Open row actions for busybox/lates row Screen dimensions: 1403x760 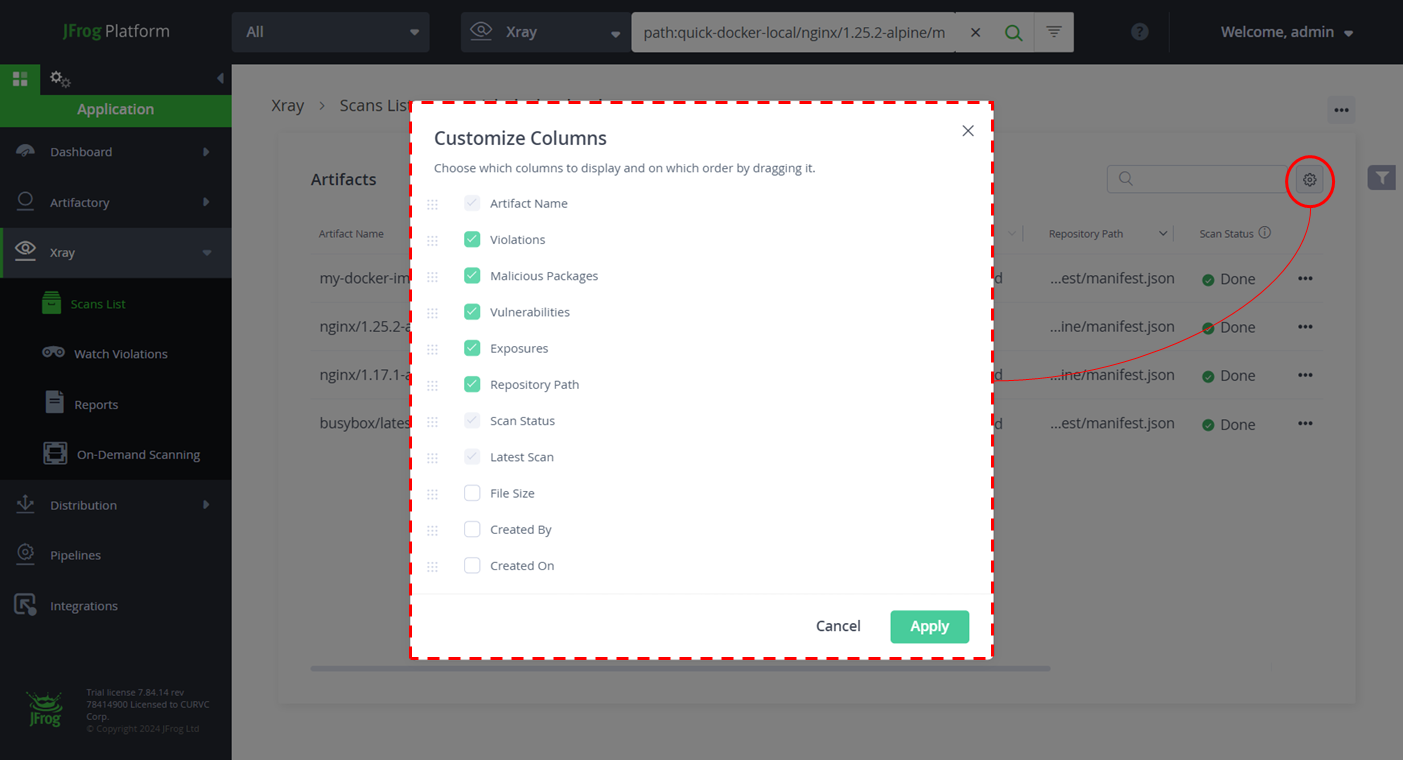pos(1305,423)
